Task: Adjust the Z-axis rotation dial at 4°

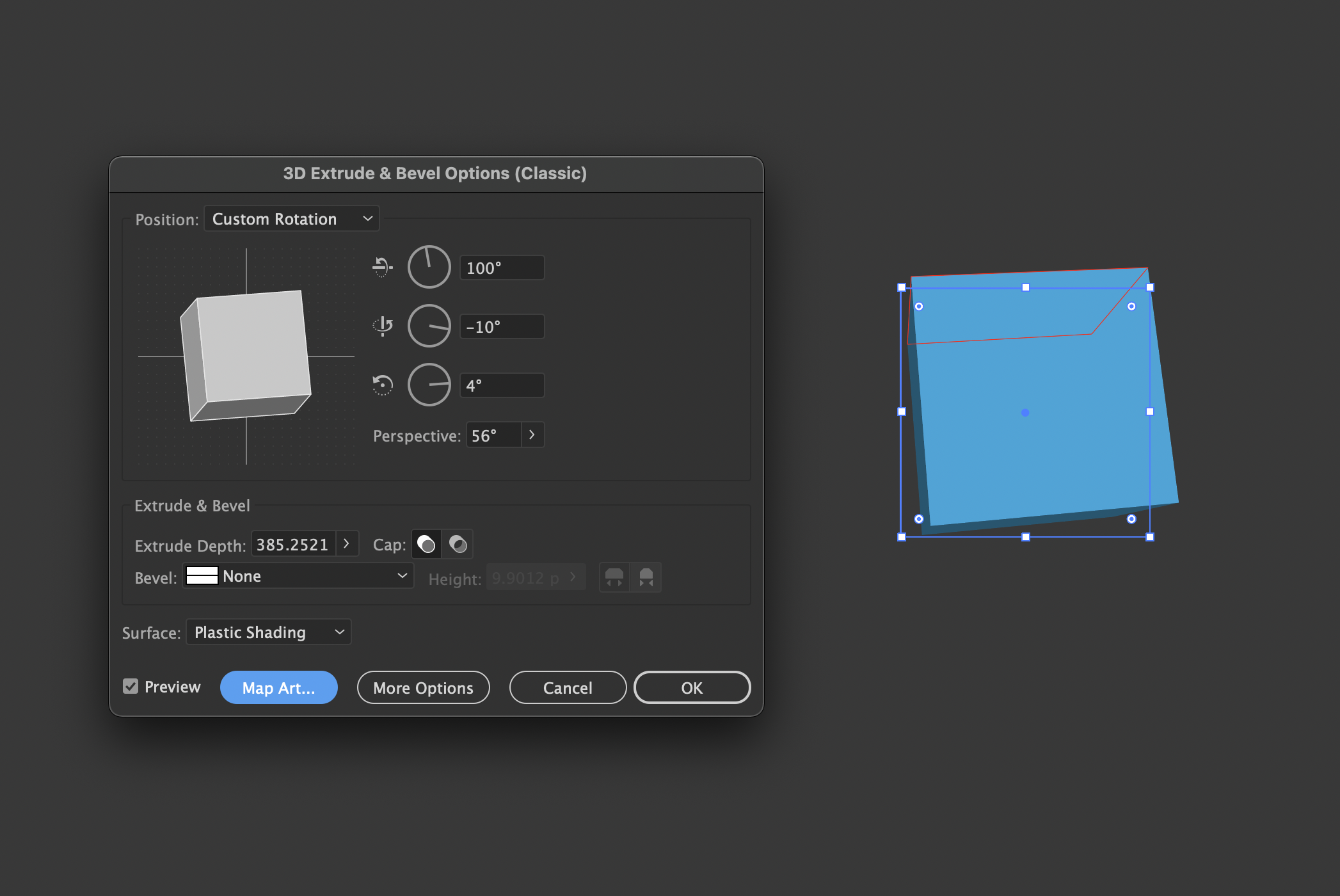Action: pyautogui.click(x=429, y=385)
